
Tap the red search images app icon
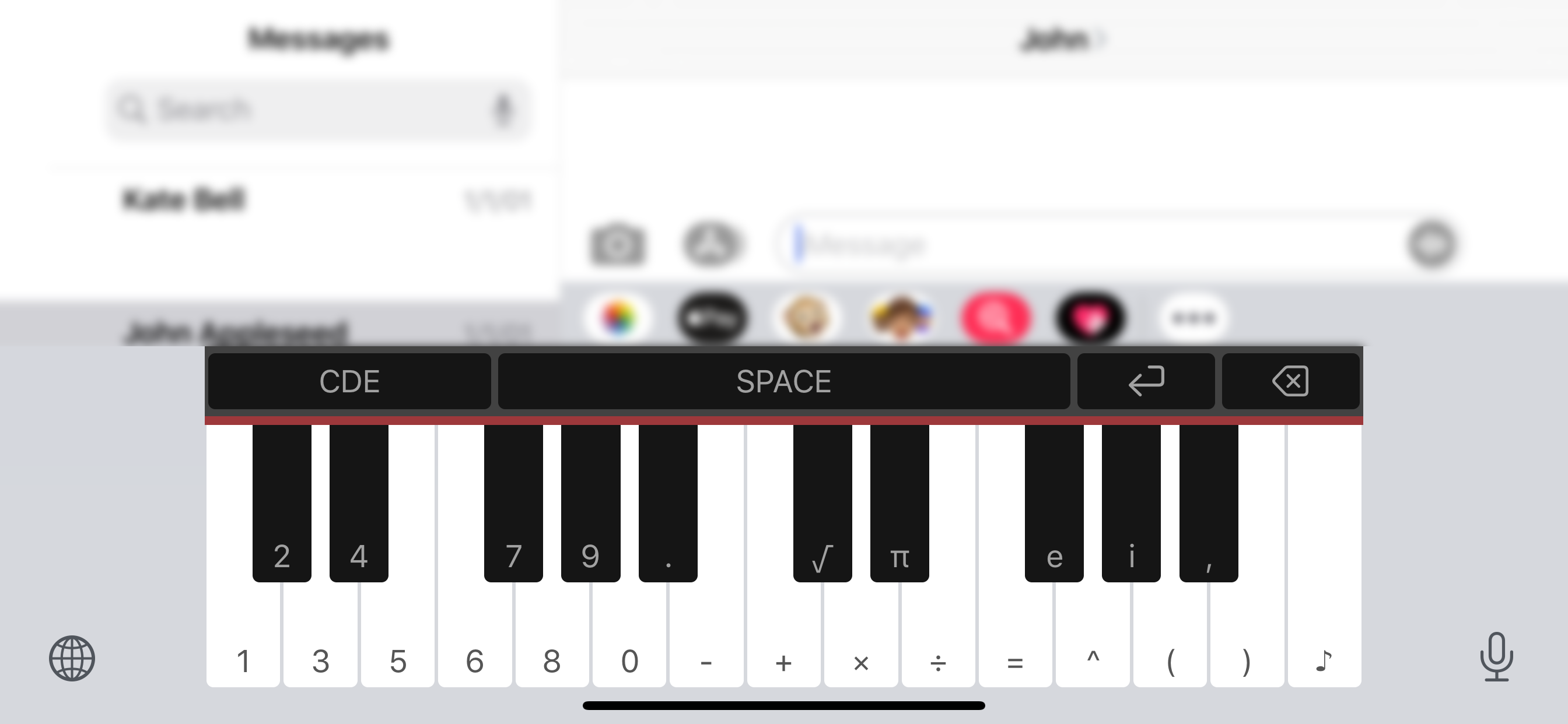click(996, 318)
